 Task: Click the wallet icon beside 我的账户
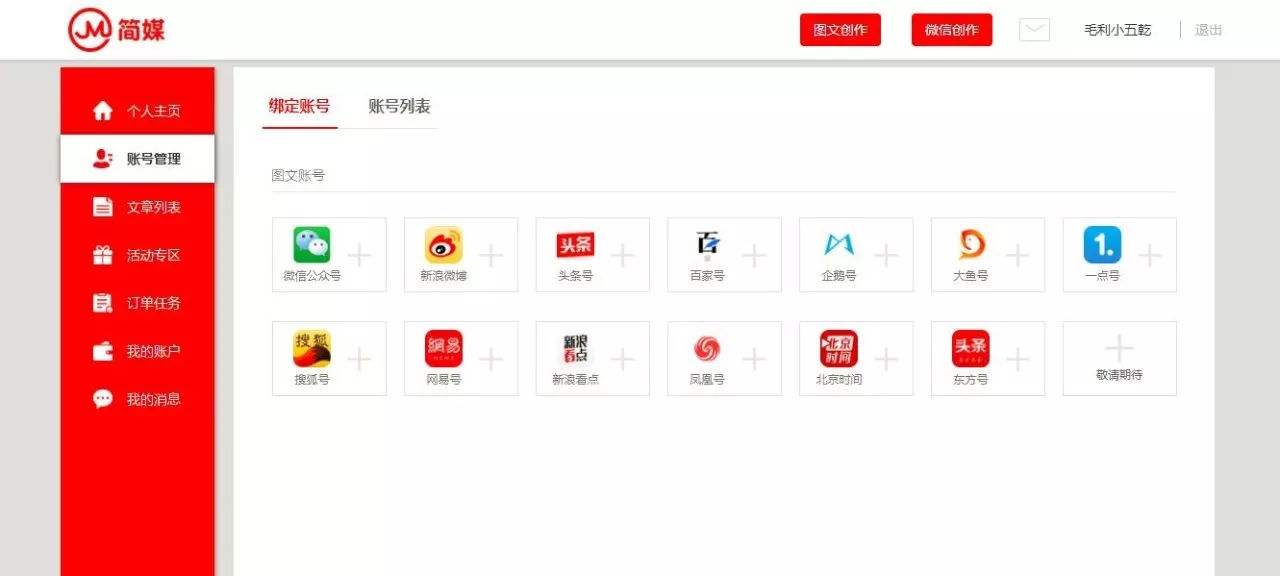103,351
